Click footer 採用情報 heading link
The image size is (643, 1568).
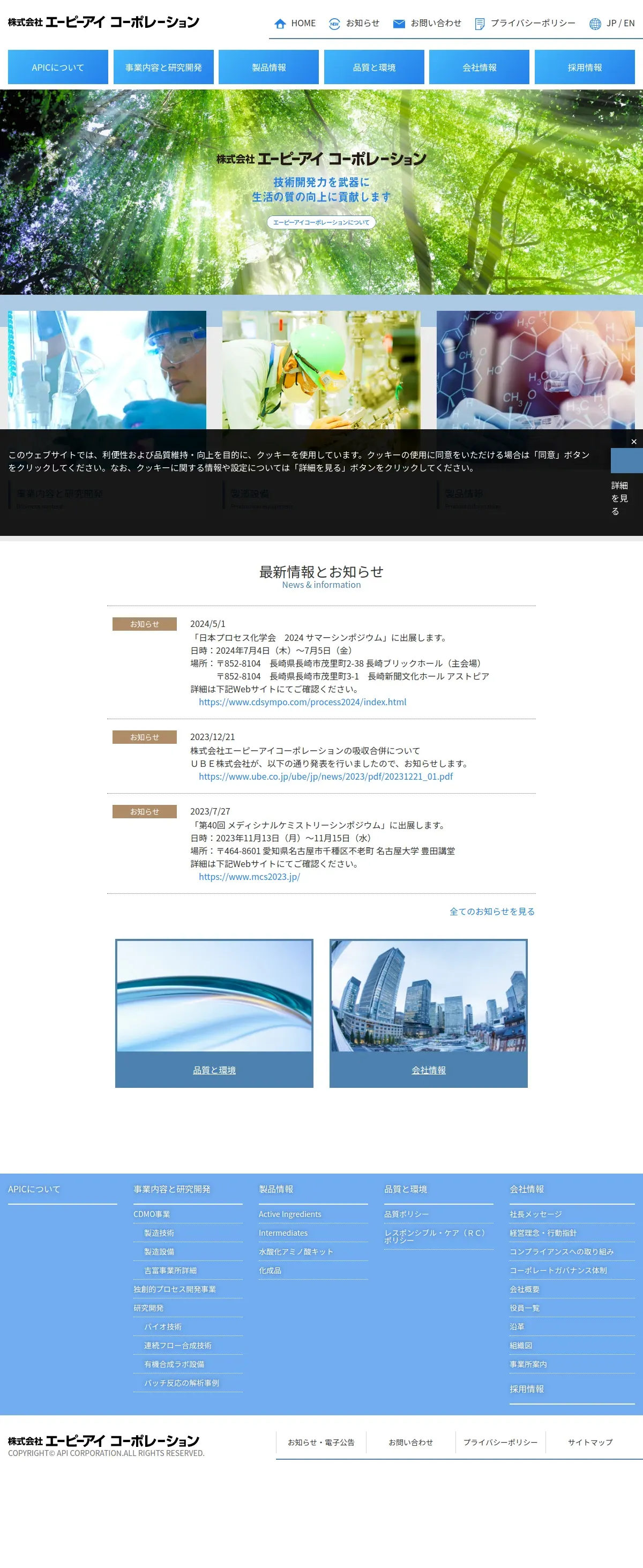click(x=527, y=1389)
